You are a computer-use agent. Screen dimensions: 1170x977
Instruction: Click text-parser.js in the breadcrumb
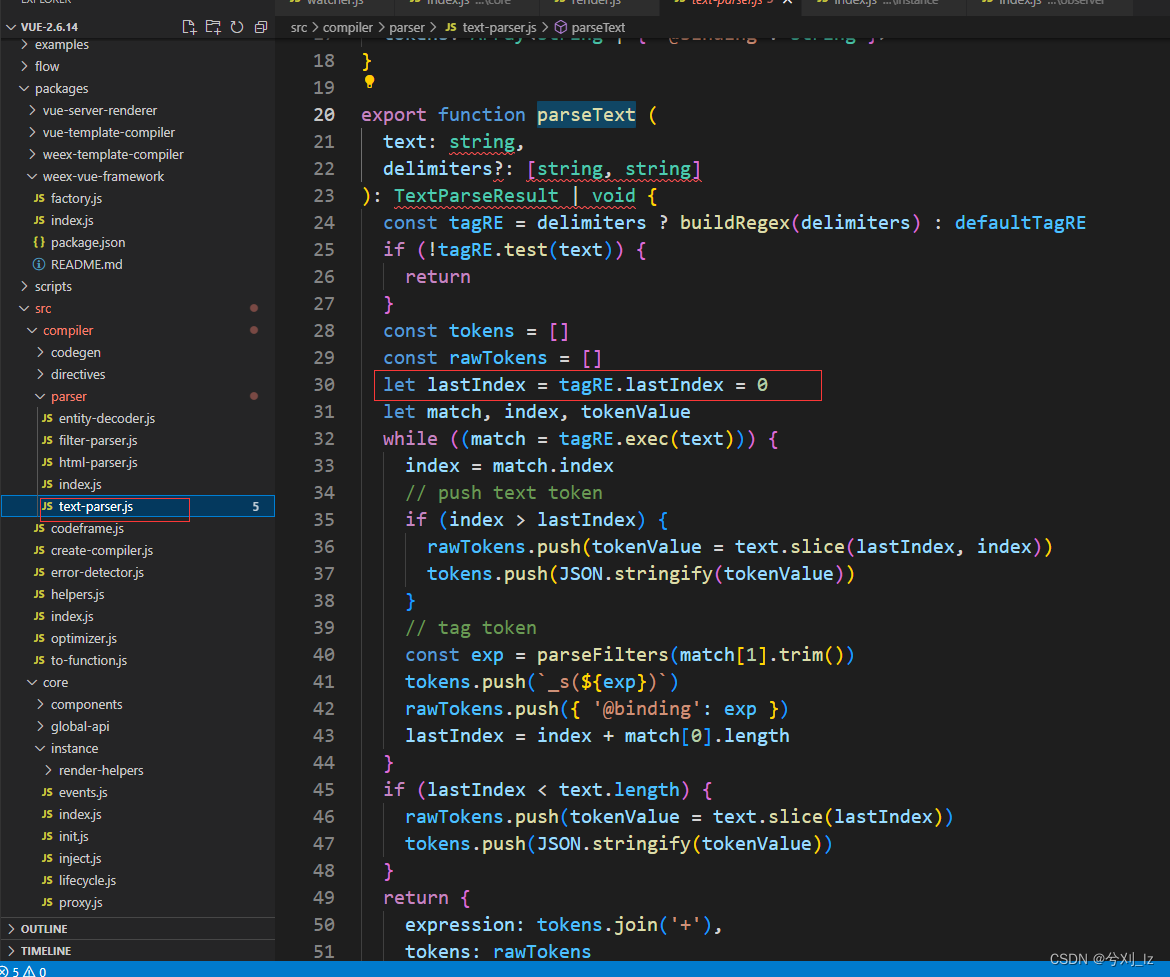(499, 28)
